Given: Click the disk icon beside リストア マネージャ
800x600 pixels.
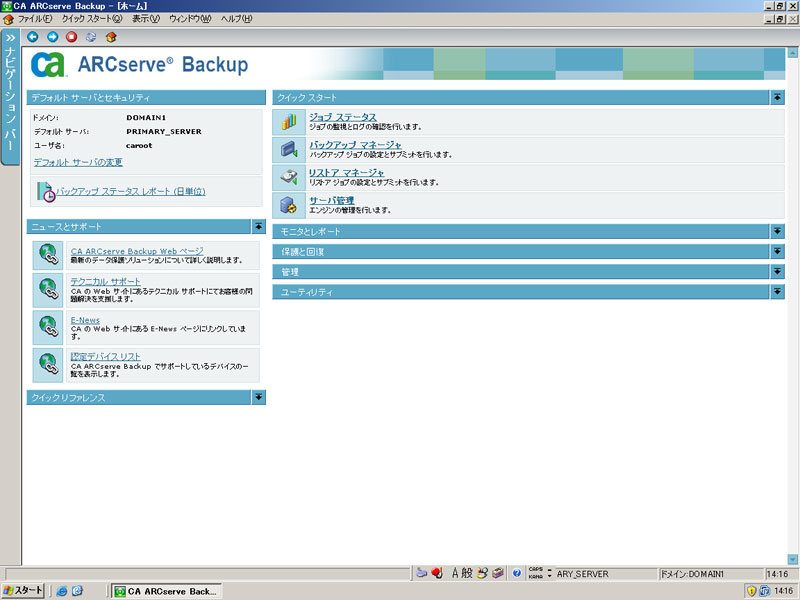Looking at the screenshot, I should [289, 177].
